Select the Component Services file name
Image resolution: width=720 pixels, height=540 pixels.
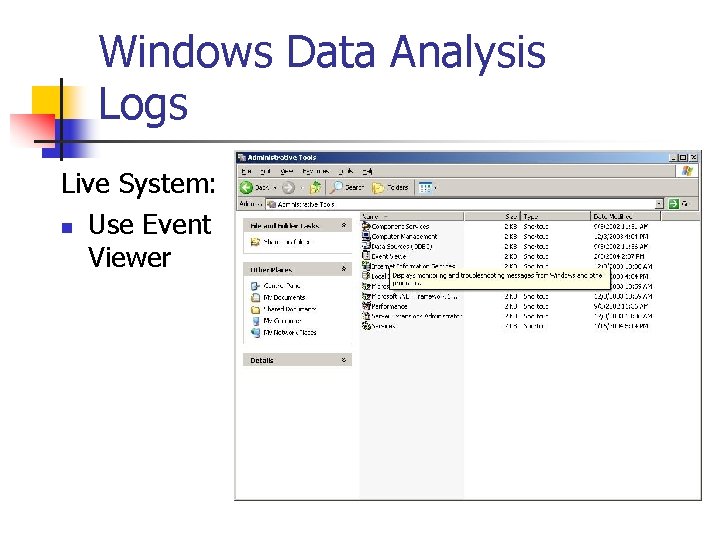[x=400, y=226]
